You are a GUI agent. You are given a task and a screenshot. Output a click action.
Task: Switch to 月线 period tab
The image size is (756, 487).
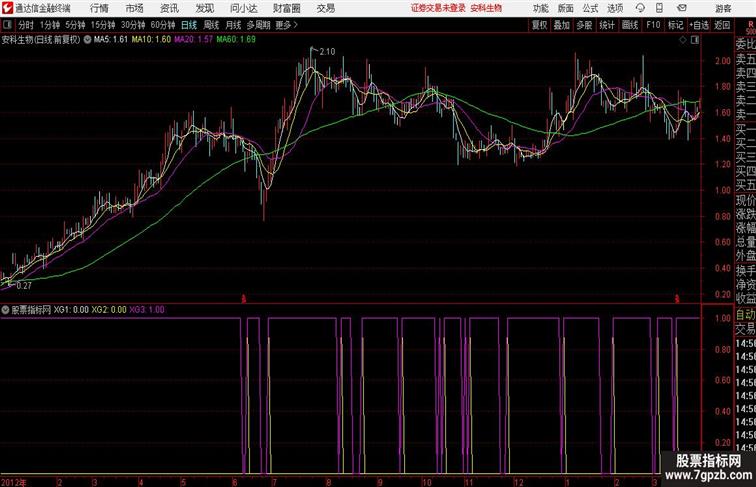tap(233, 25)
